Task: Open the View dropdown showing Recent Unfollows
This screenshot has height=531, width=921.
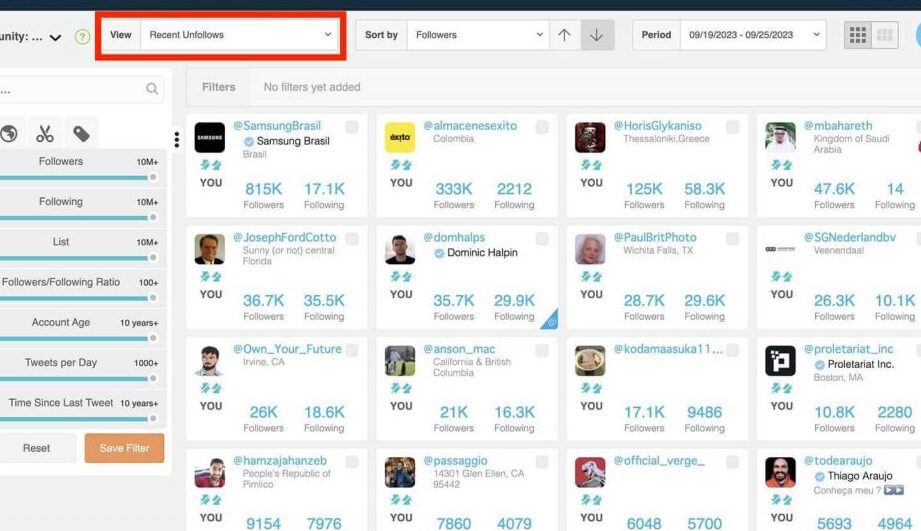Action: [x=240, y=35]
